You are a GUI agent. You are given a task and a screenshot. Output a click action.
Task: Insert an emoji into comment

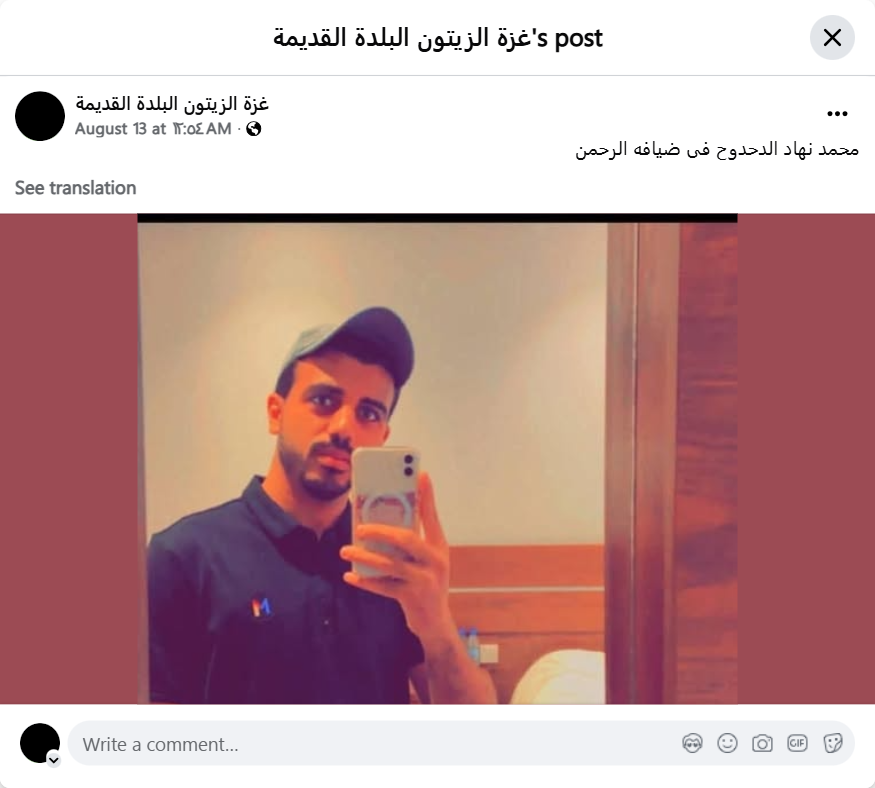(727, 743)
